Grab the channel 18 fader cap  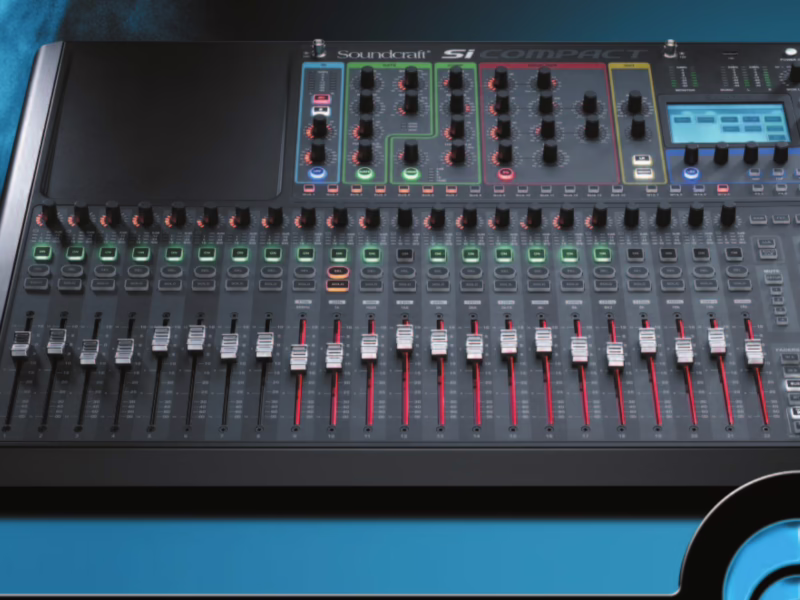pyautogui.click(x=615, y=355)
